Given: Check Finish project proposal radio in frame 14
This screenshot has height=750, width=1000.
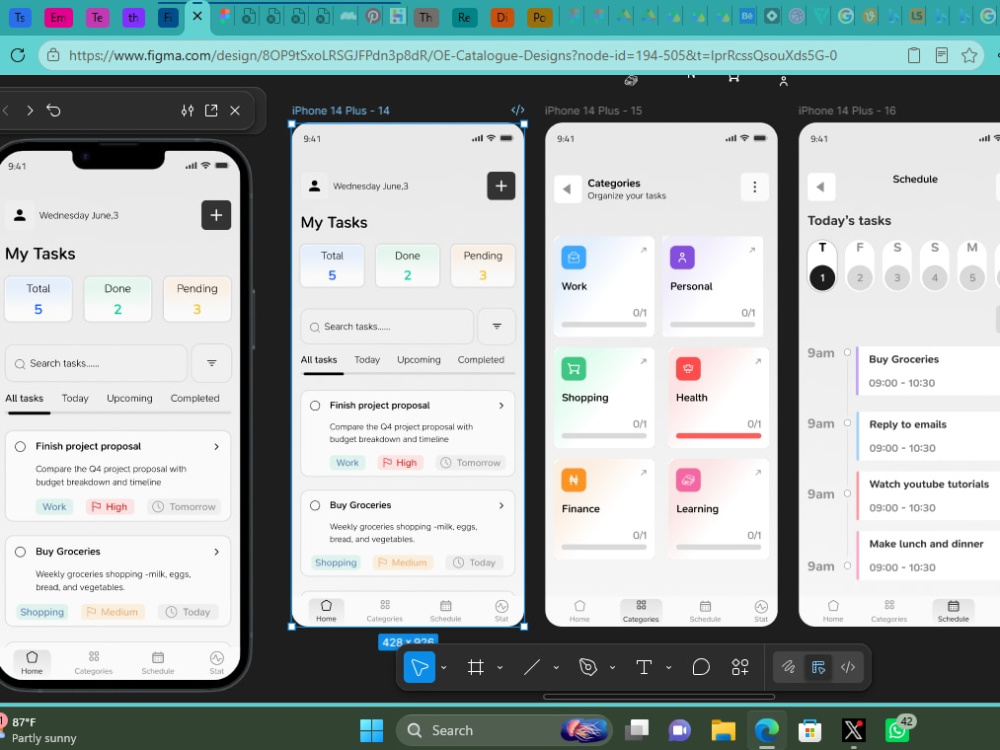Looking at the screenshot, I should click(315, 406).
